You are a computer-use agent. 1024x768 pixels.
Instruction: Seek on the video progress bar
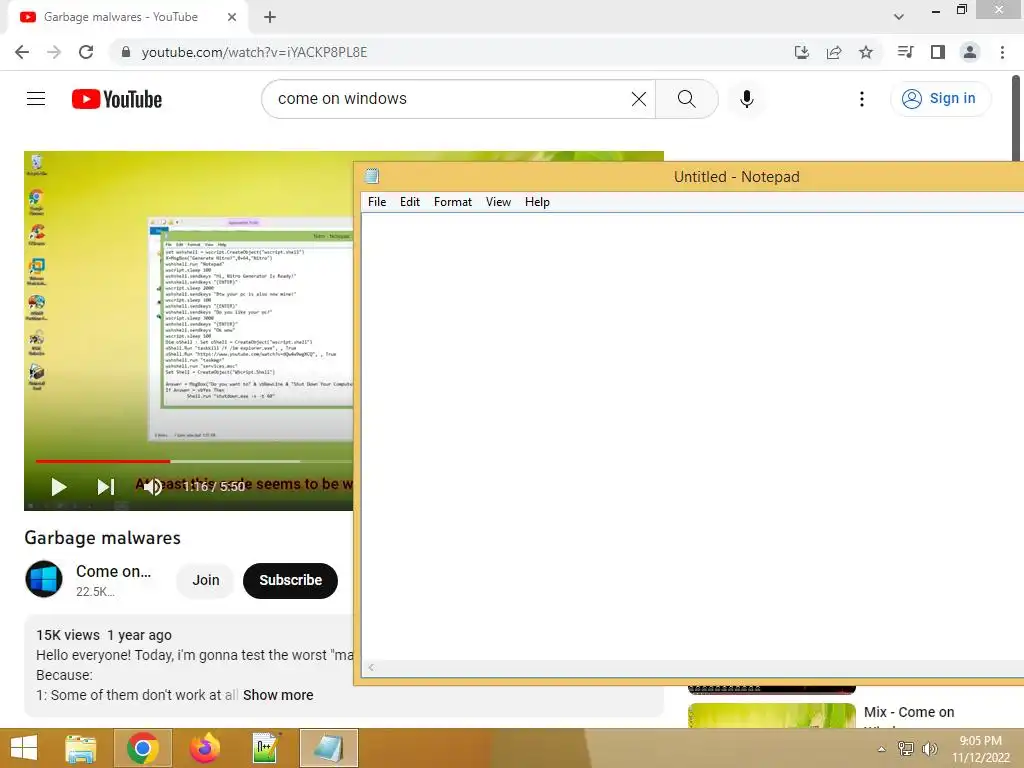click(x=194, y=461)
